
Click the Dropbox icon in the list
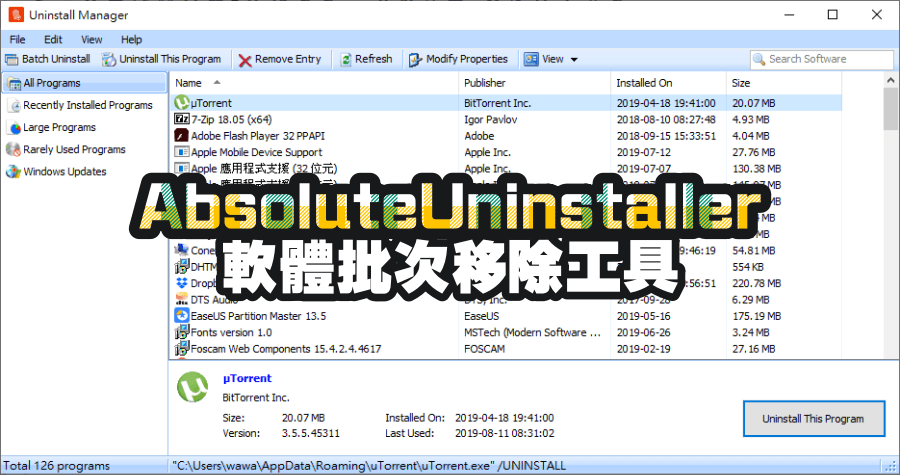181,283
